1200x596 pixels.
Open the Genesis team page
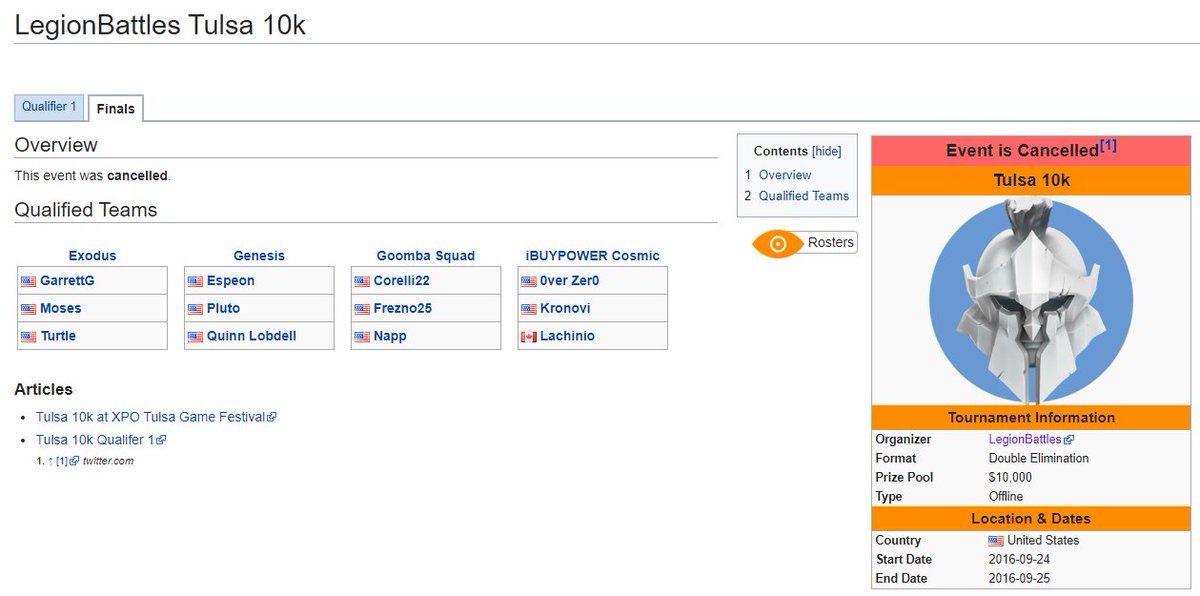click(x=259, y=256)
